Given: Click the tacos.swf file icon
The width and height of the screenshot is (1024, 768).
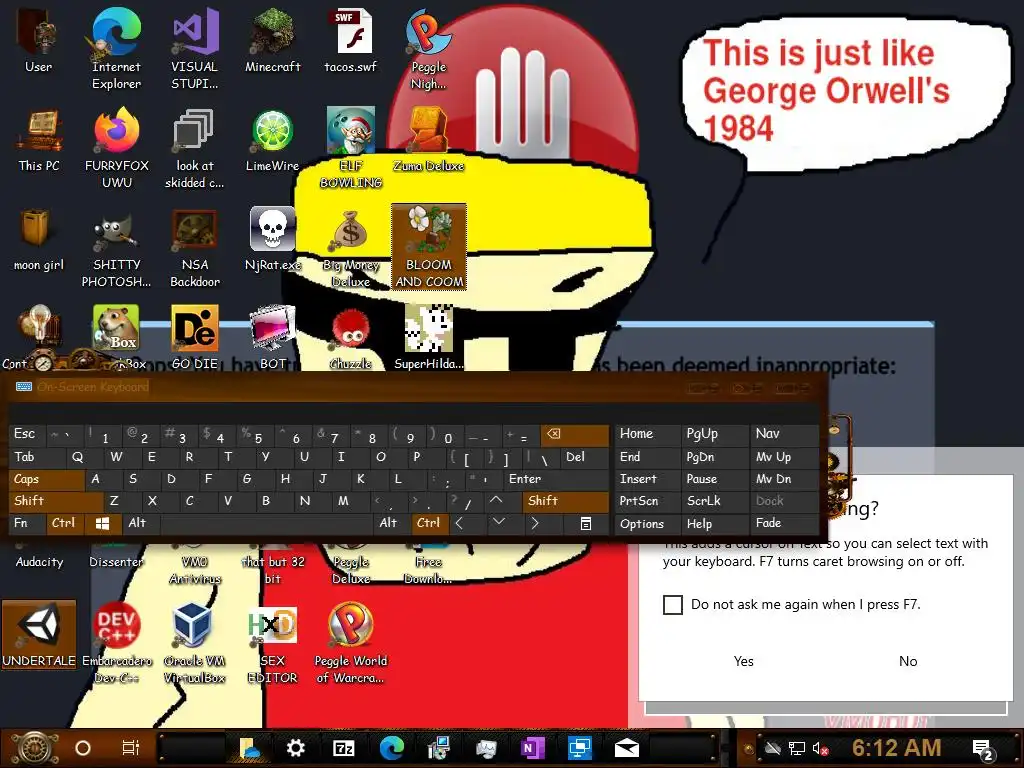Looking at the screenshot, I should tap(351, 40).
